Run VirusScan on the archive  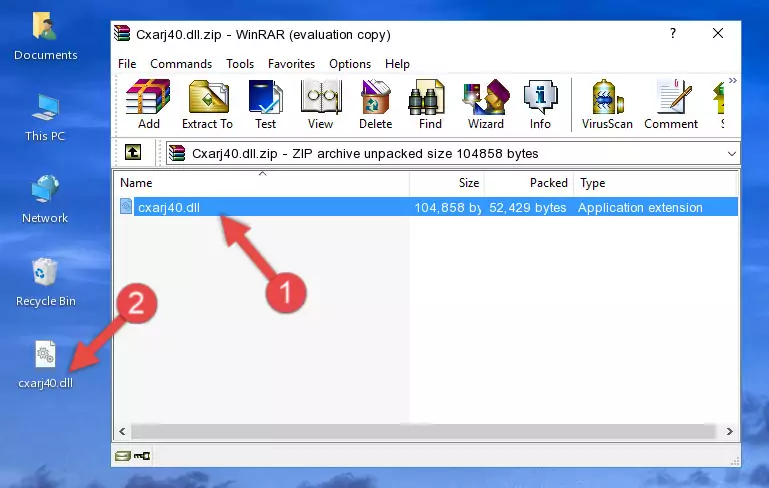click(607, 104)
